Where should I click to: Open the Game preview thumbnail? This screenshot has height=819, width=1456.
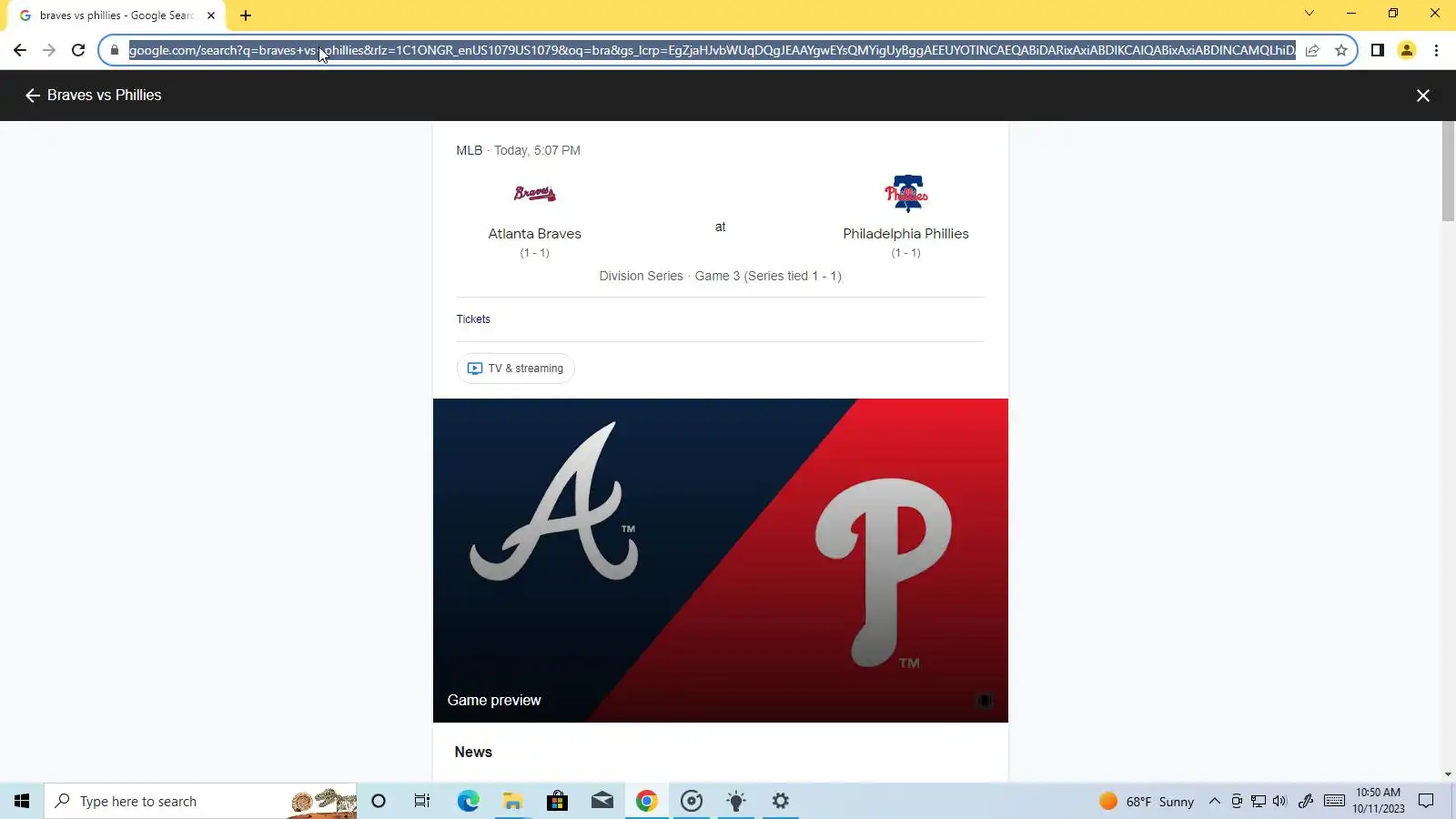click(x=721, y=561)
